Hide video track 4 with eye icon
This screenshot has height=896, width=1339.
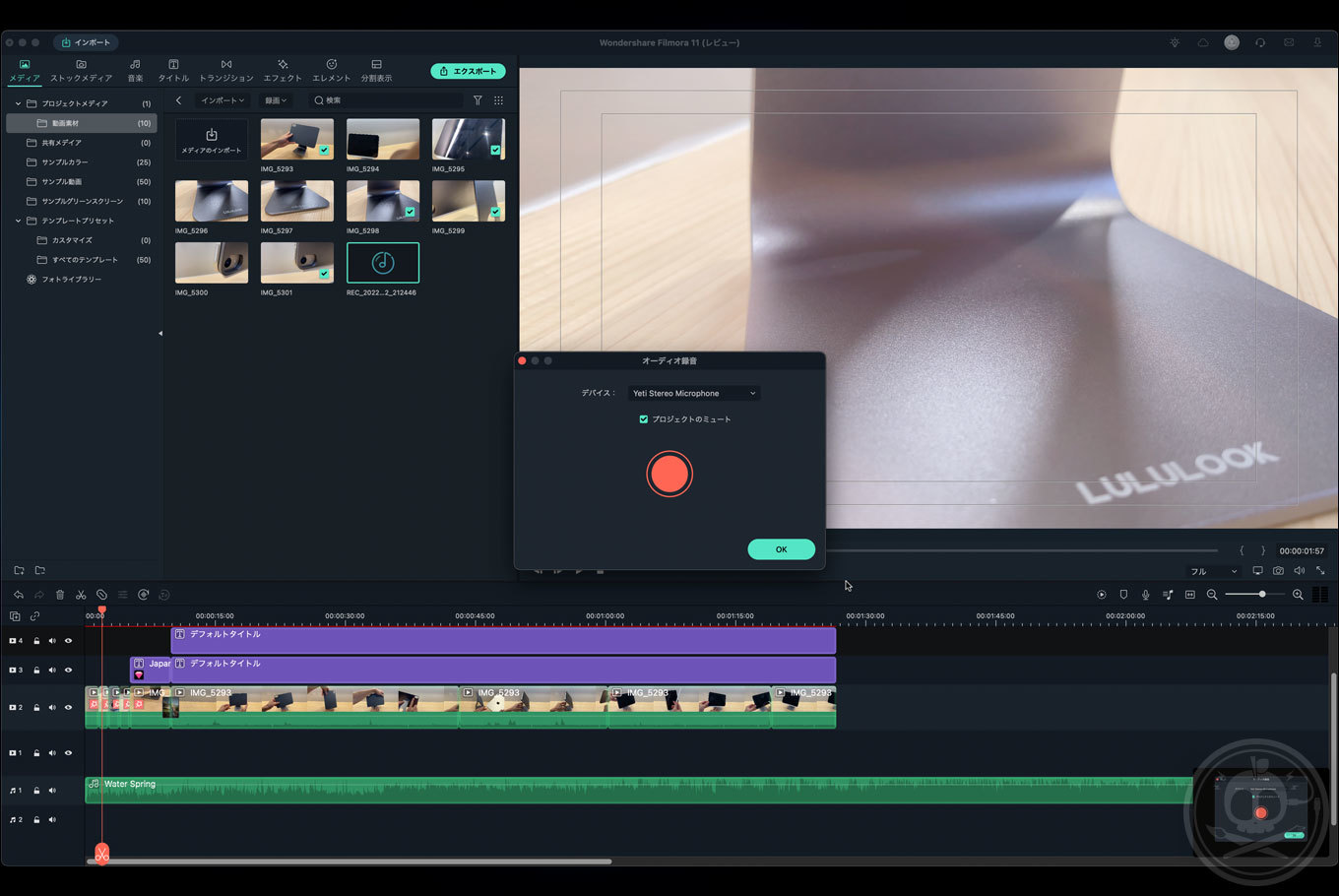point(68,641)
